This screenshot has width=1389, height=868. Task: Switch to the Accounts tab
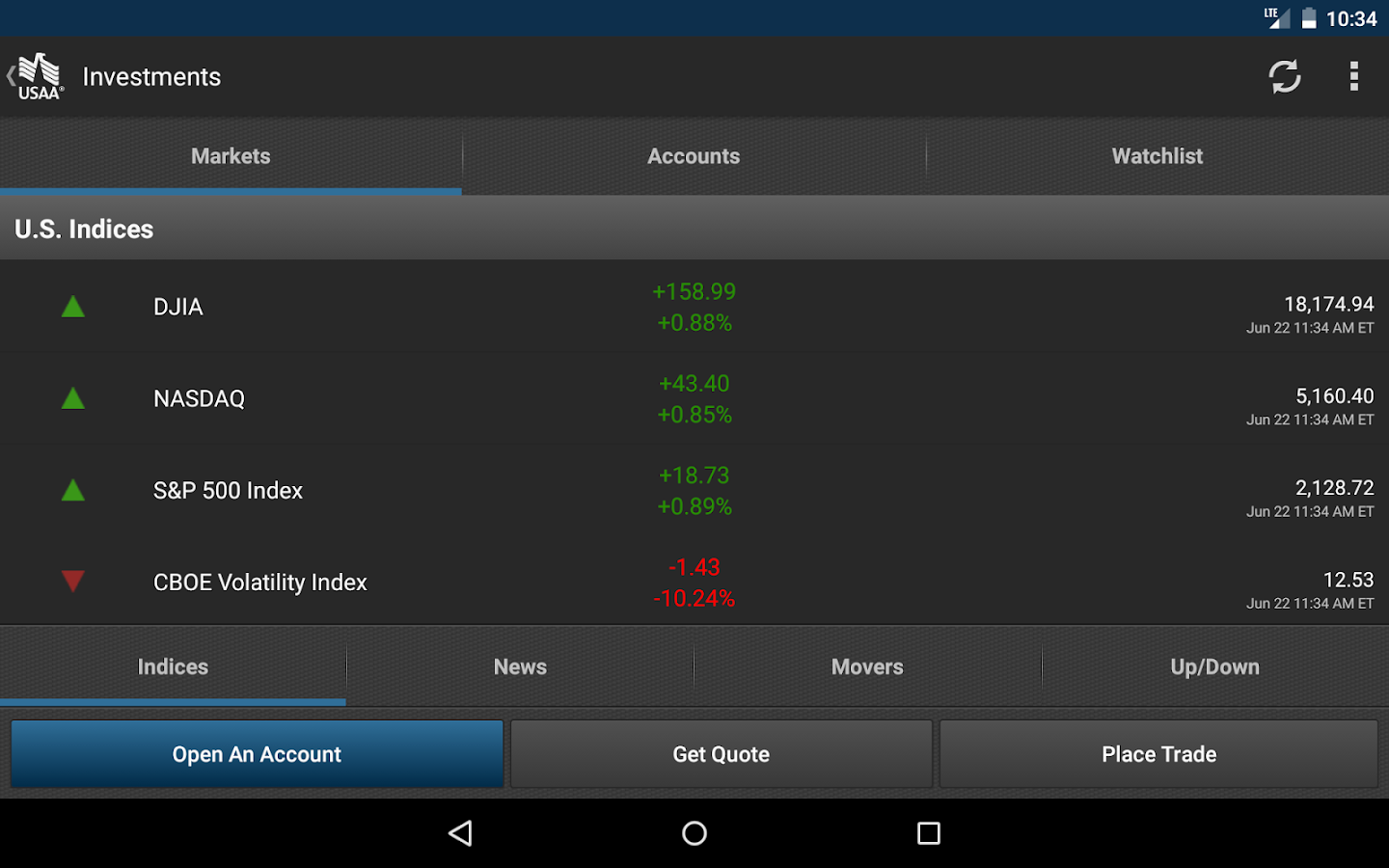coord(694,156)
